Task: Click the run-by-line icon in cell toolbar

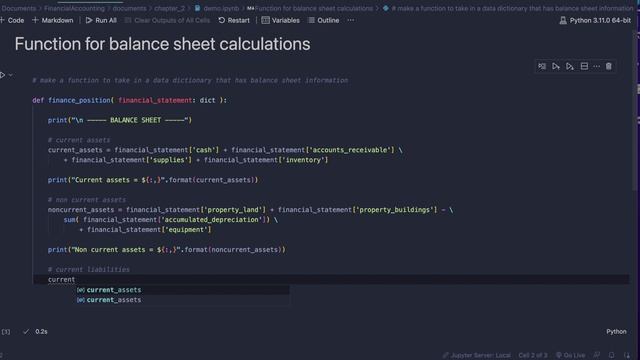Action: pyautogui.click(x=542, y=66)
